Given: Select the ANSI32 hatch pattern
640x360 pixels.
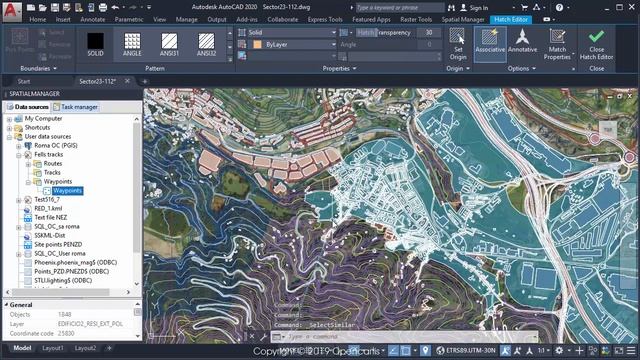Looking at the screenshot, I should click(206, 44).
